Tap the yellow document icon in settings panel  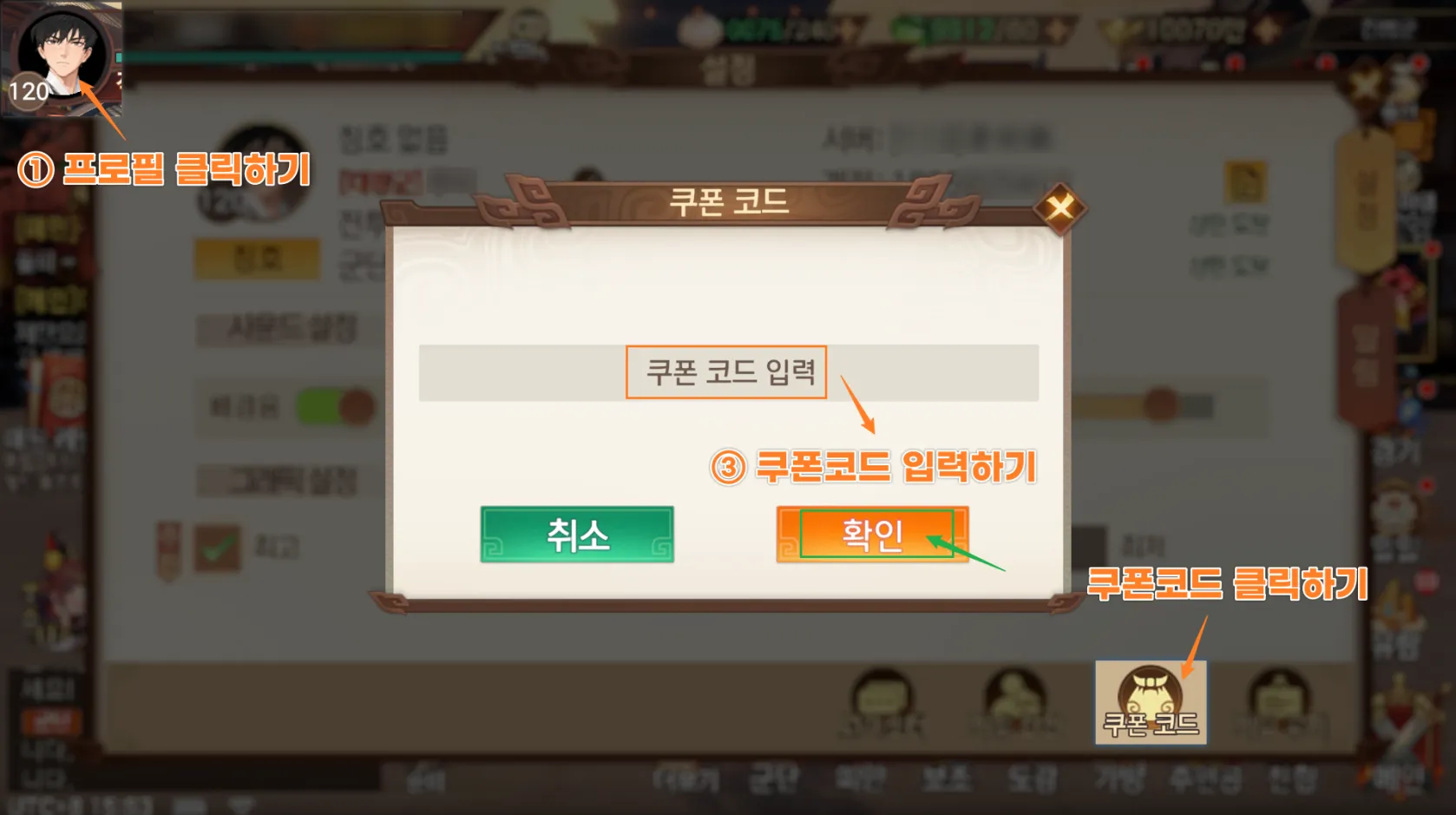pos(1245,182)
